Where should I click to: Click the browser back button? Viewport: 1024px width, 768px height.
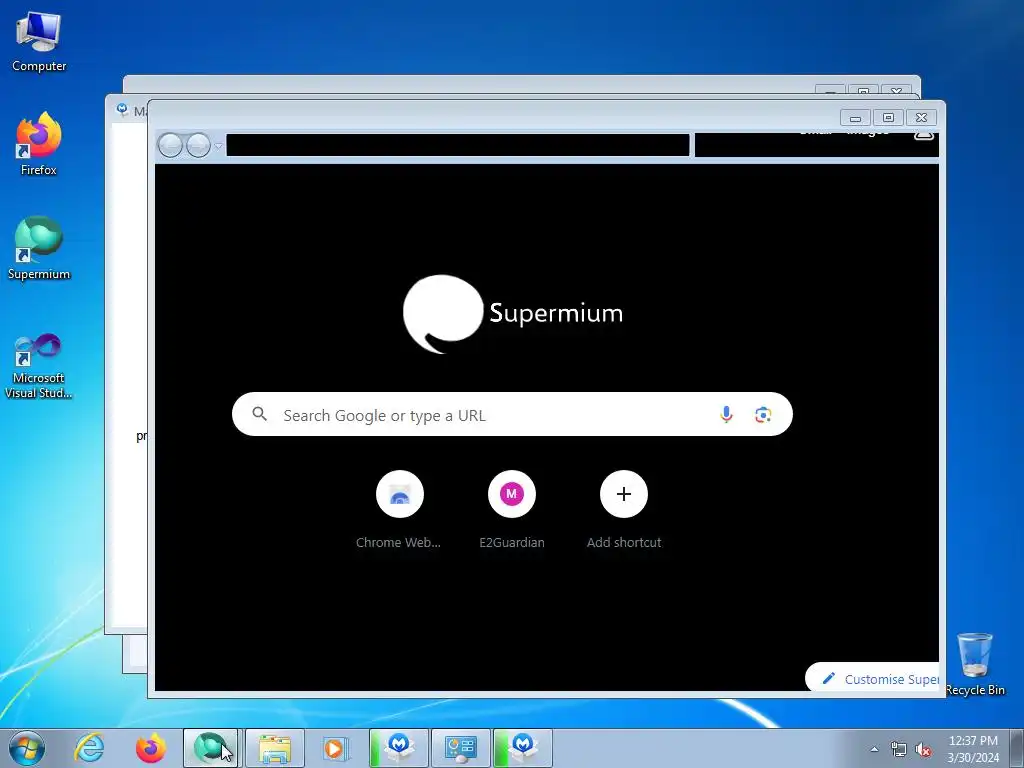[170, 145]
